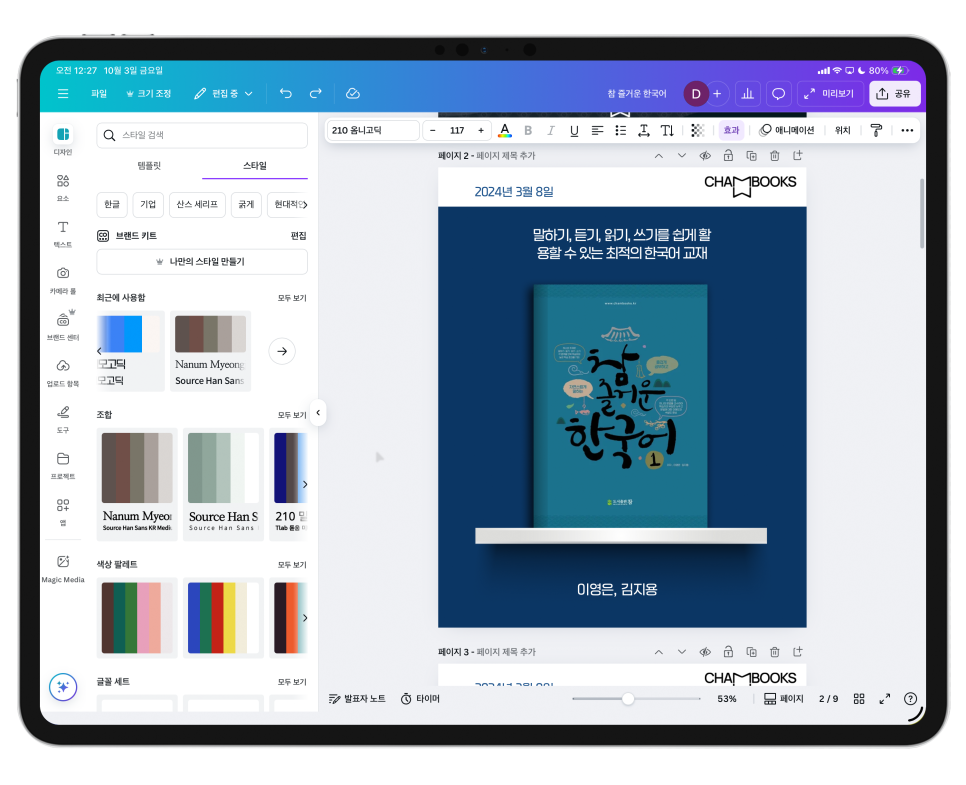966x785 pixels.
Task: Toggle italic text formatting
Action: (x=551, y=131)
